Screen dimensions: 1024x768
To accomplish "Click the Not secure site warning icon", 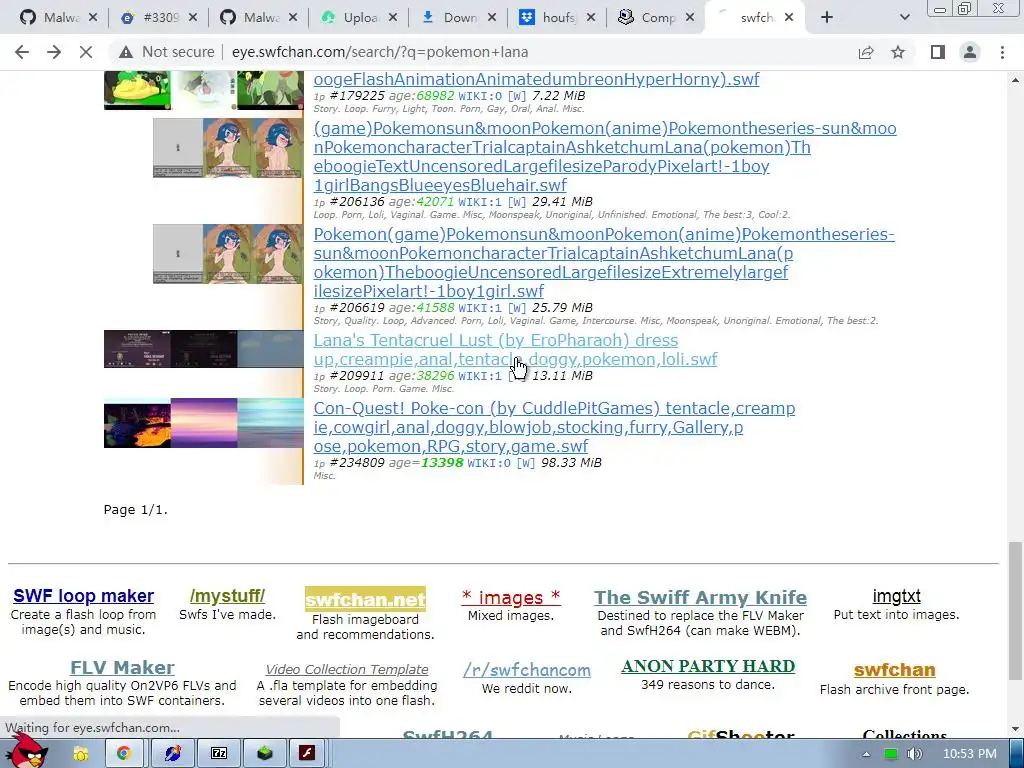I will click(125, 52).
